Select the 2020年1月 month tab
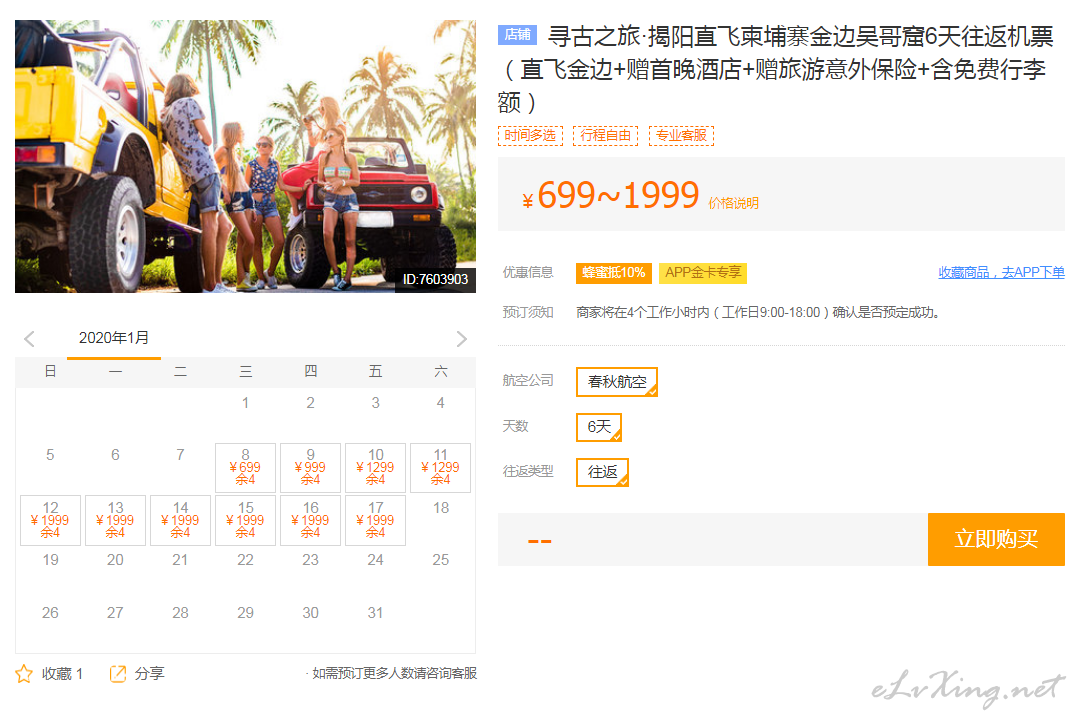Image resolution: width=1076 pixels, height=722 pixels. click(x=114, y=338)
